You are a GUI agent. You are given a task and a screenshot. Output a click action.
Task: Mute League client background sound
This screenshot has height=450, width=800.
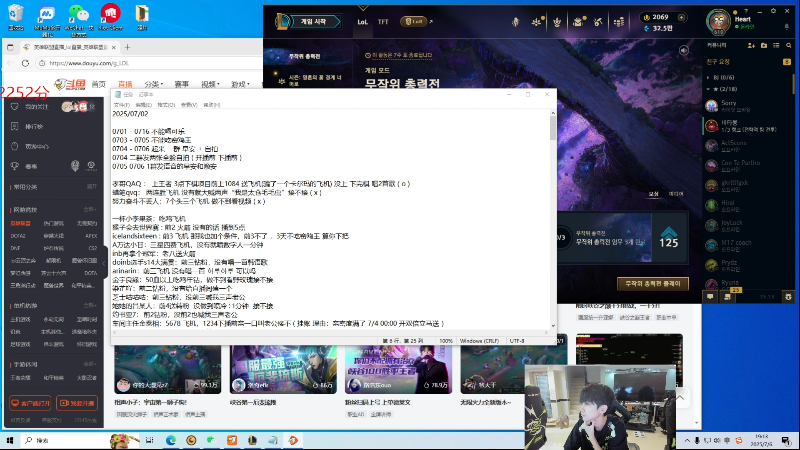click(684, 50)
